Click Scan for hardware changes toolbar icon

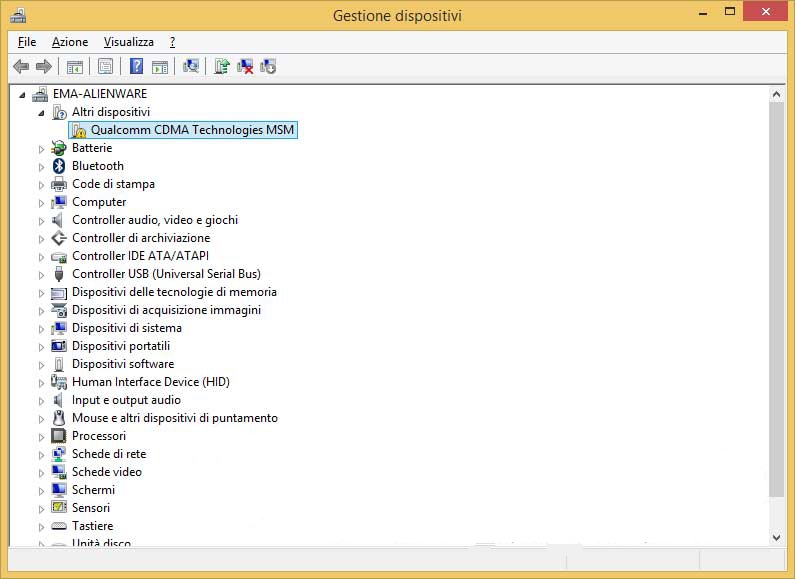click(x=191, y=66)
